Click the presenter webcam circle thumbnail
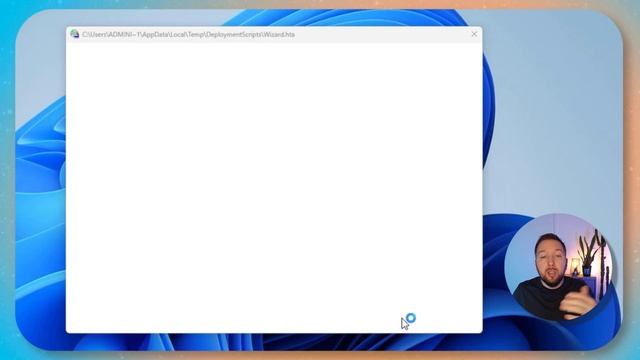The image size is (640, 360). (559, 267)
